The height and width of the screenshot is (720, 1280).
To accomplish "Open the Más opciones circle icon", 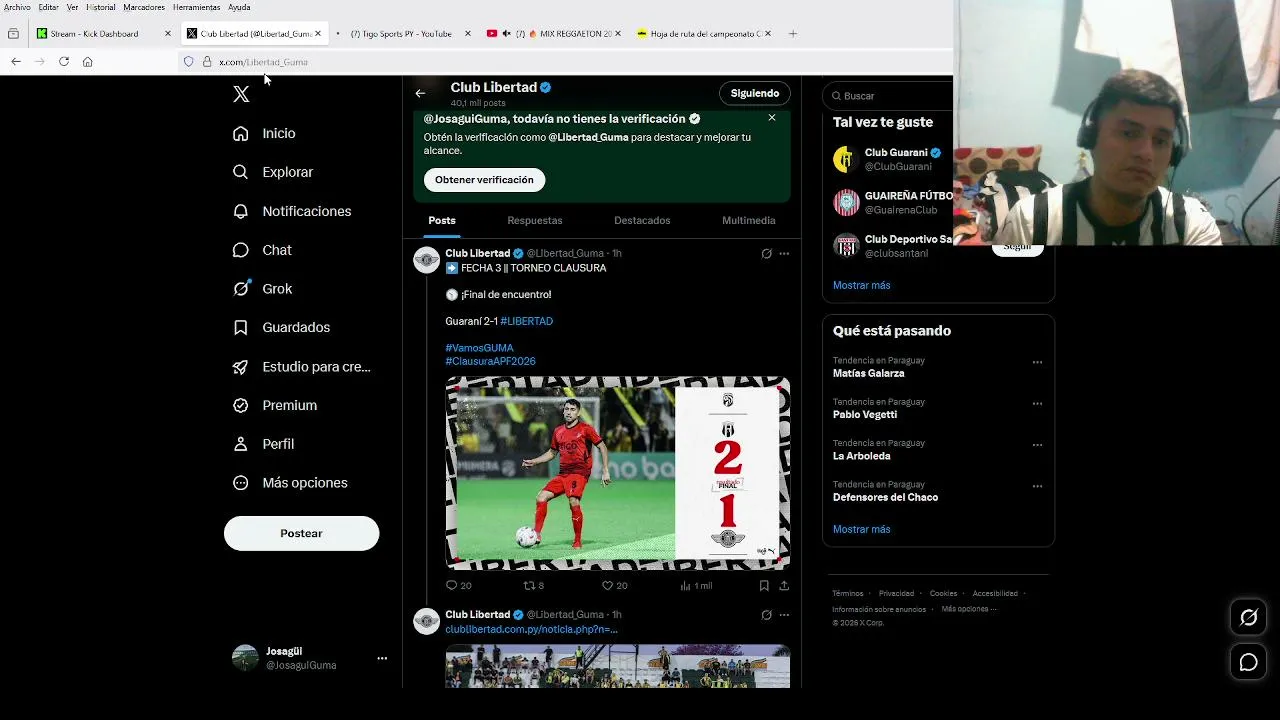I will click(240, 483).
